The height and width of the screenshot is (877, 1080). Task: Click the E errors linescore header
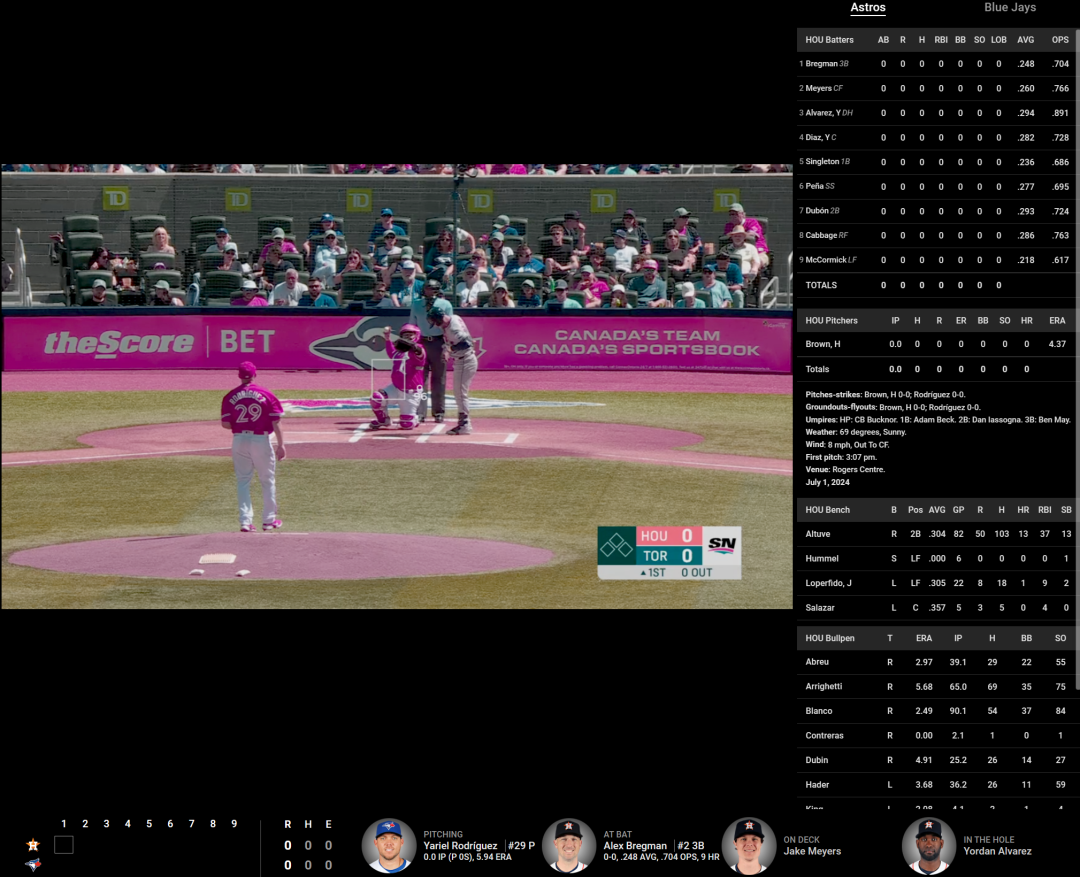pos(329,824)
